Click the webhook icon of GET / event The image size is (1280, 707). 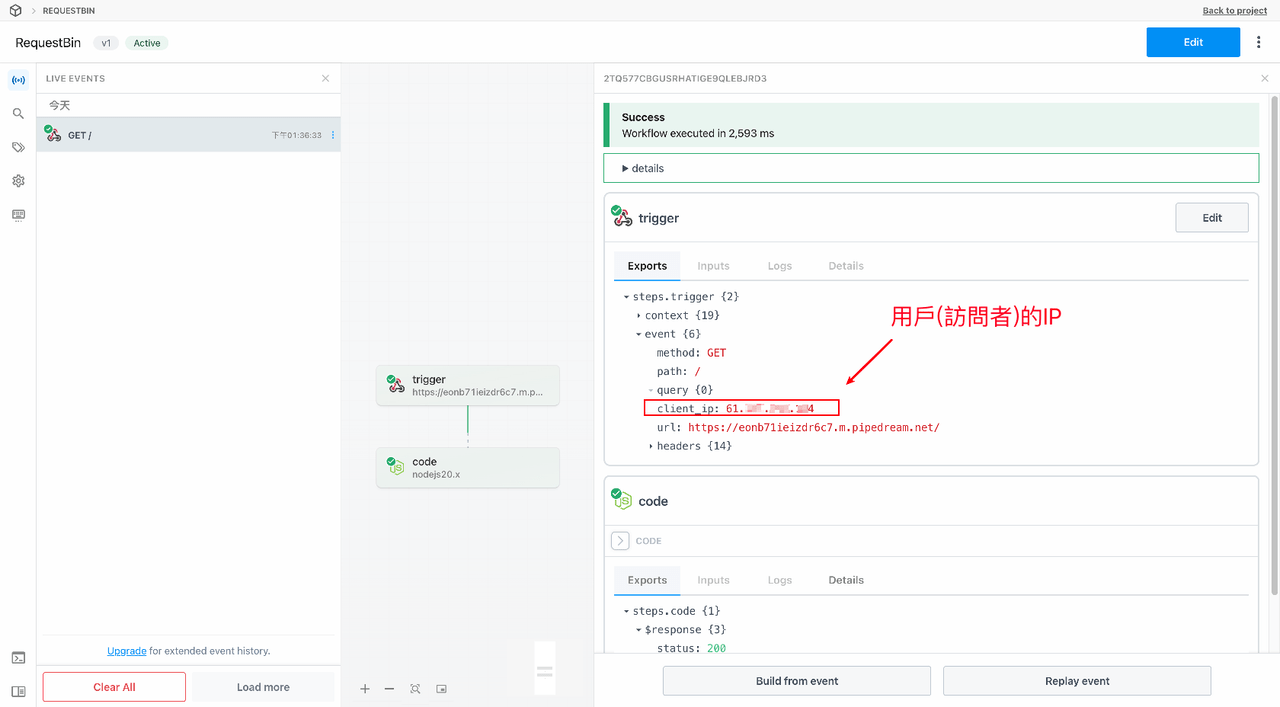[53, 134]
